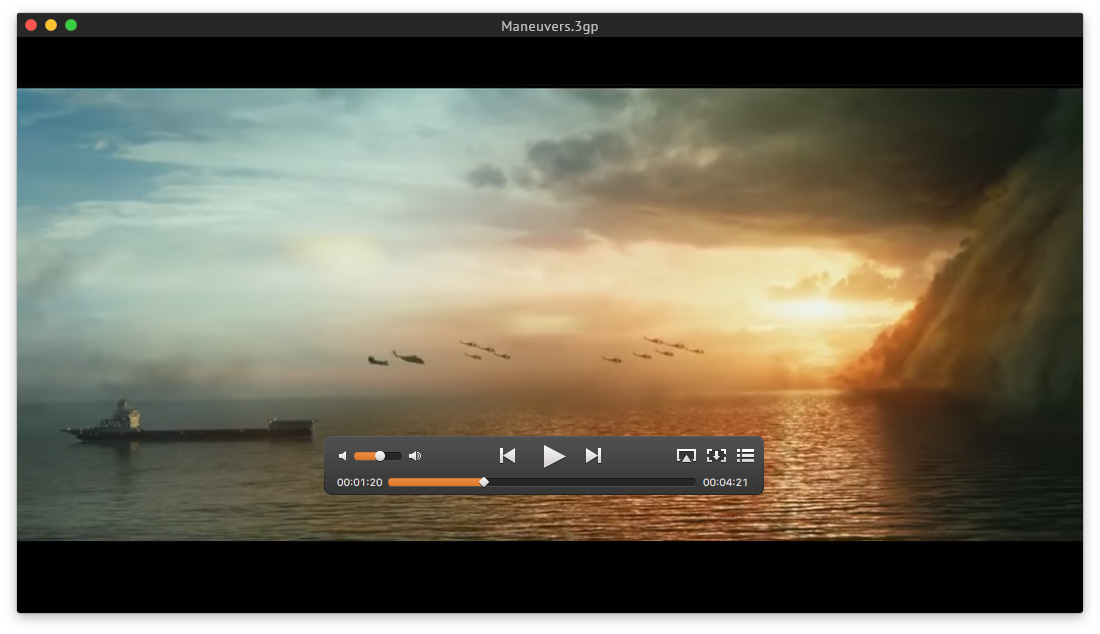The height and width of the screenshot is (634, 1100).
Task: Start playback with the Play button
Action: pyautogui.click(x=554, y=457)
